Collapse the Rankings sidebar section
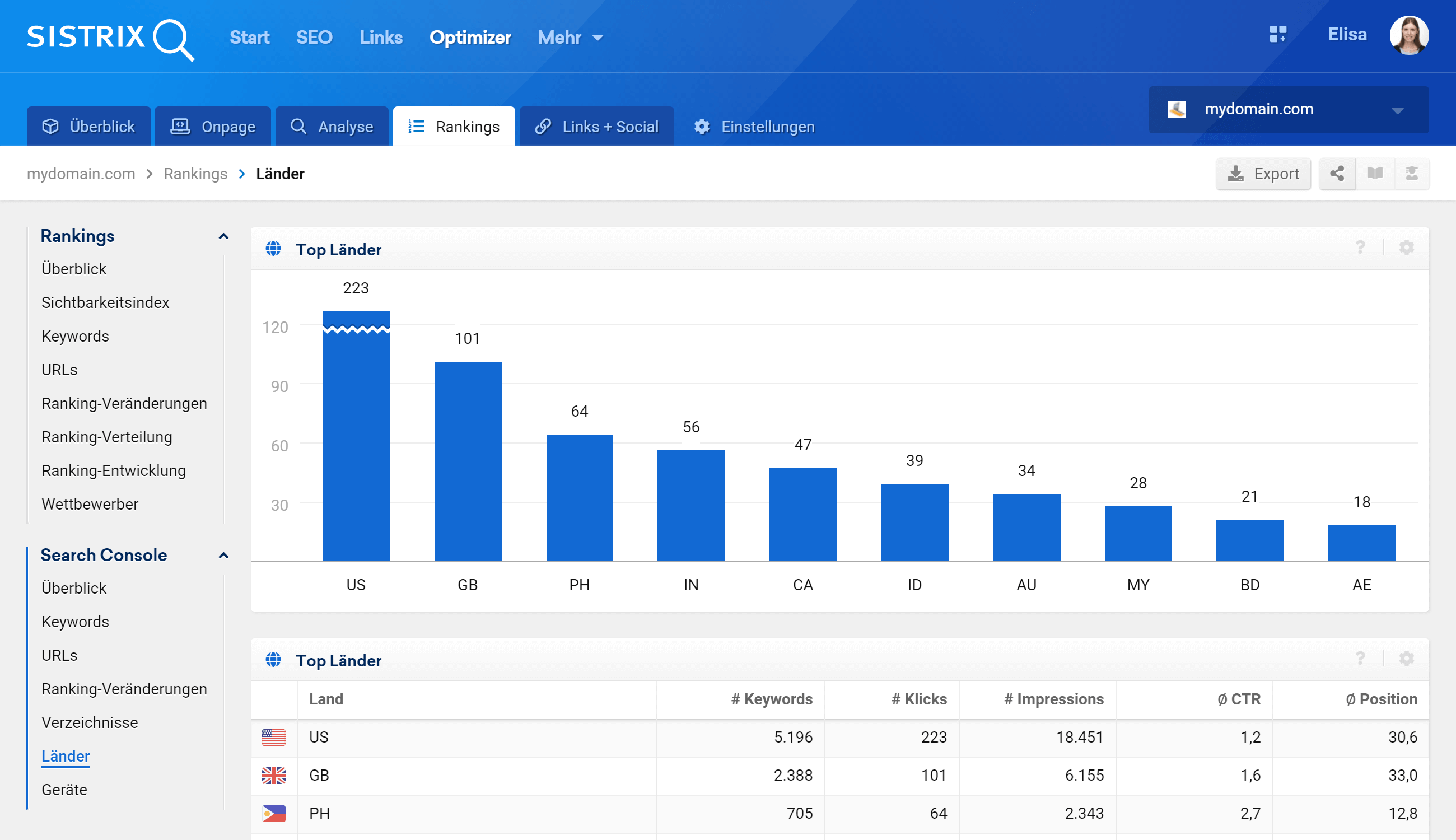This screenshot has height=840, width=1456. tap(223, 236)
